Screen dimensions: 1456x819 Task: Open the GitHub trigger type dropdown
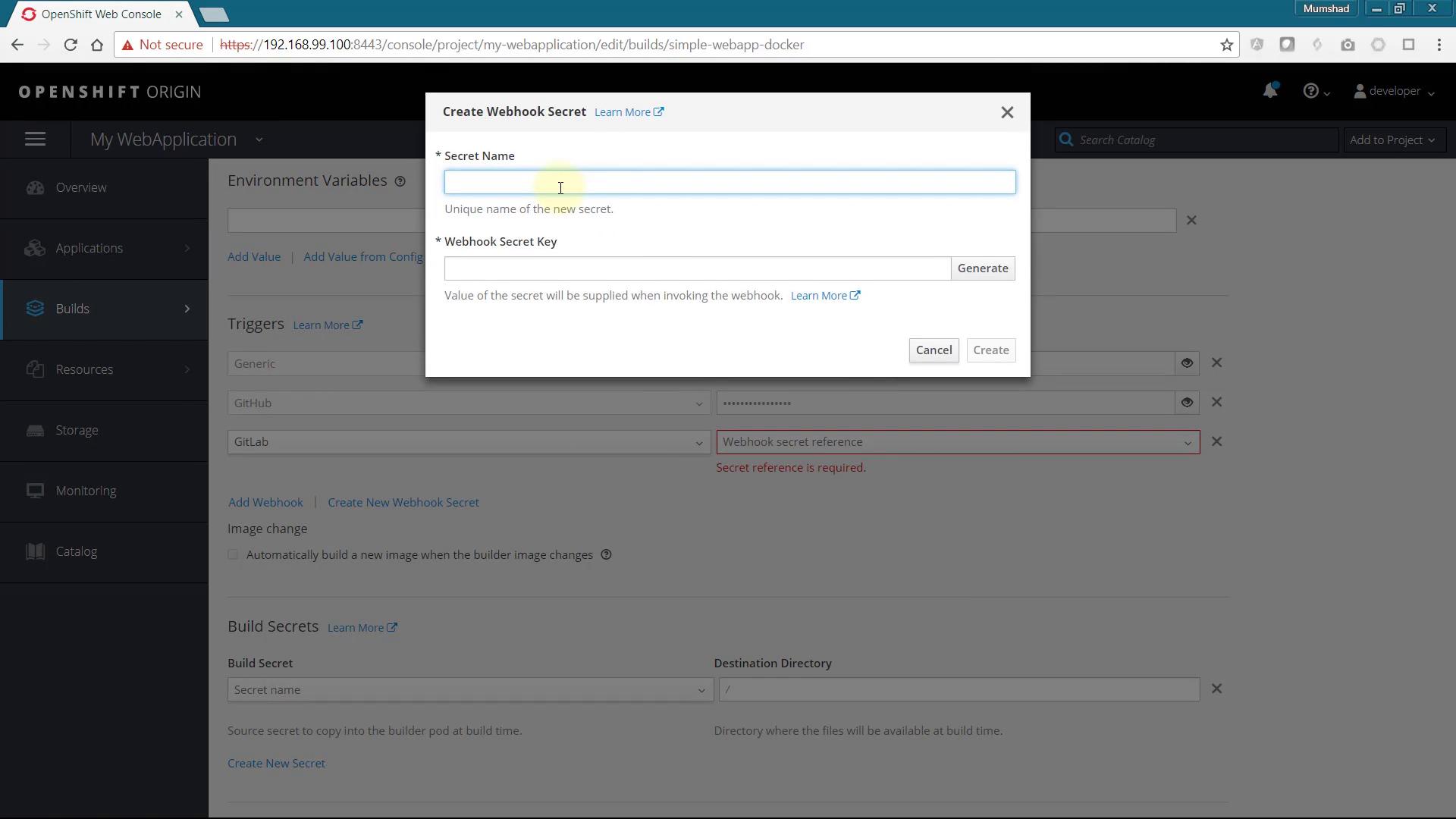469,403
